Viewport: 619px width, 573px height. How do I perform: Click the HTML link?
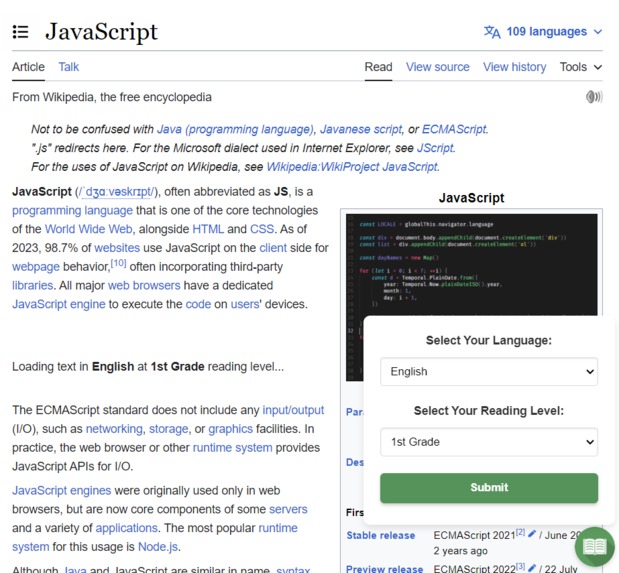pyautogui.click(x=208, y=229)
